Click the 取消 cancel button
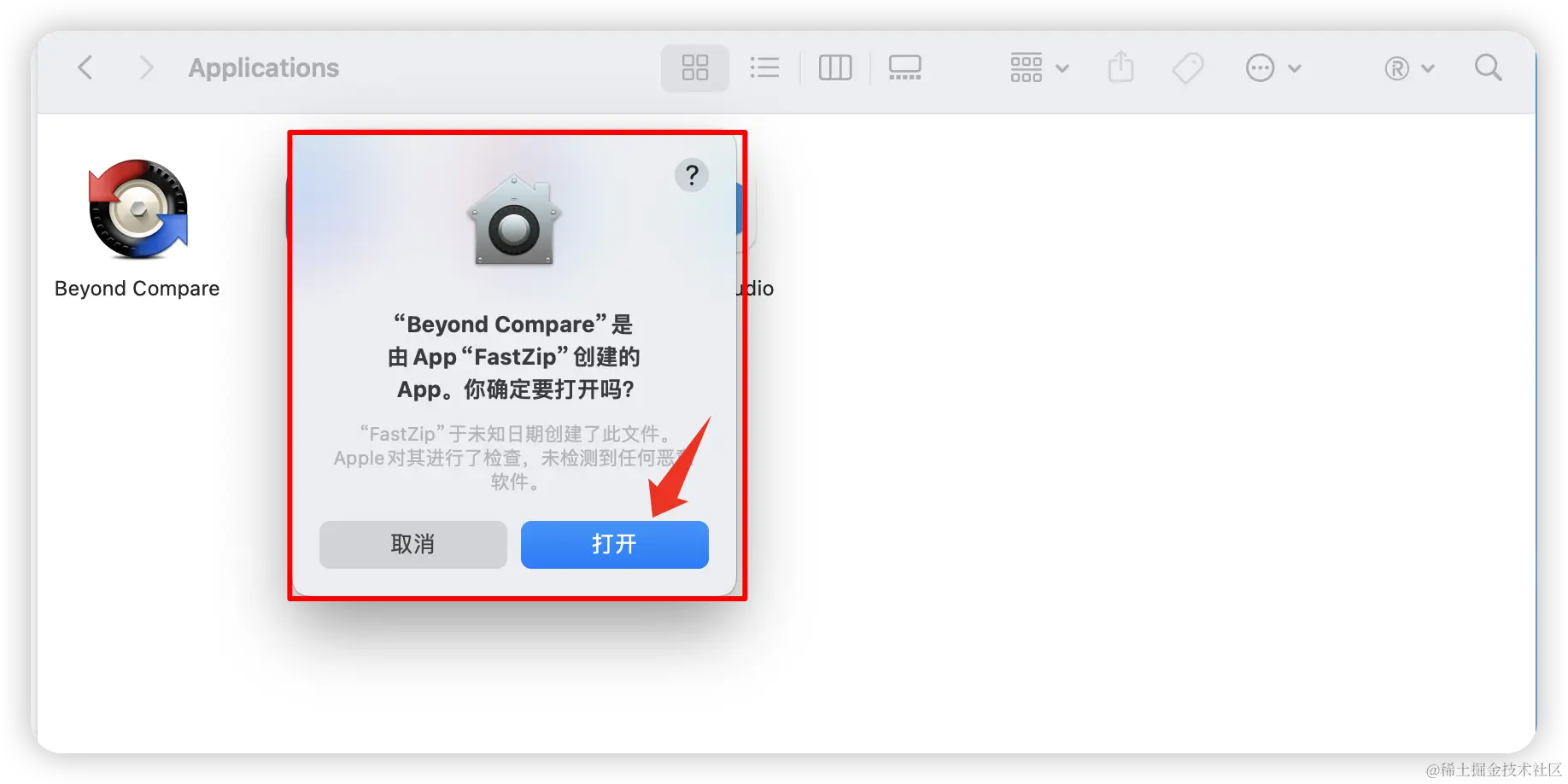The width and height of the screenshot is (1568, 784). (x=413, y=544)
